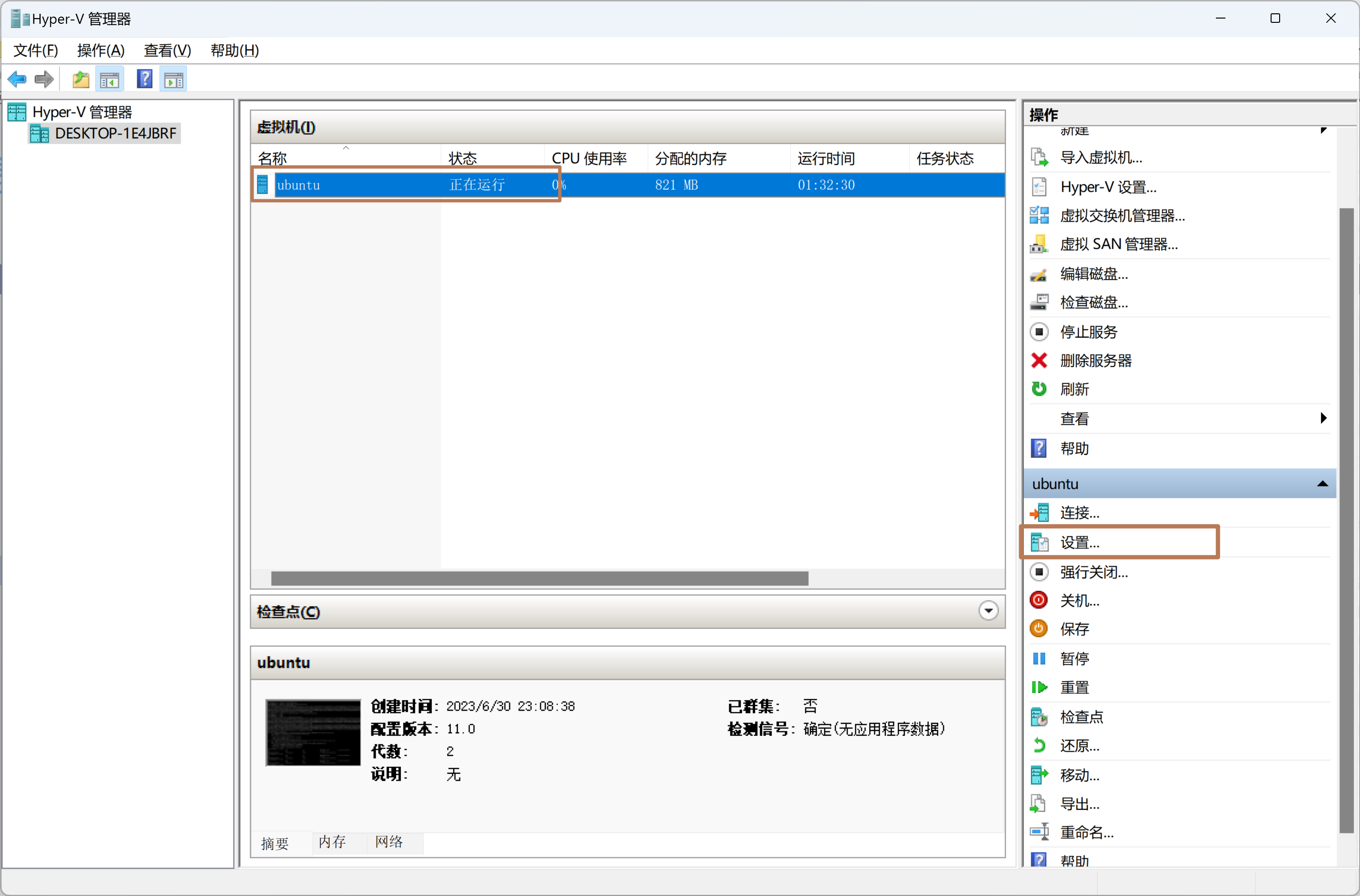Select DESKTOP-1E4JBRF in the tree

coord(115,134)
